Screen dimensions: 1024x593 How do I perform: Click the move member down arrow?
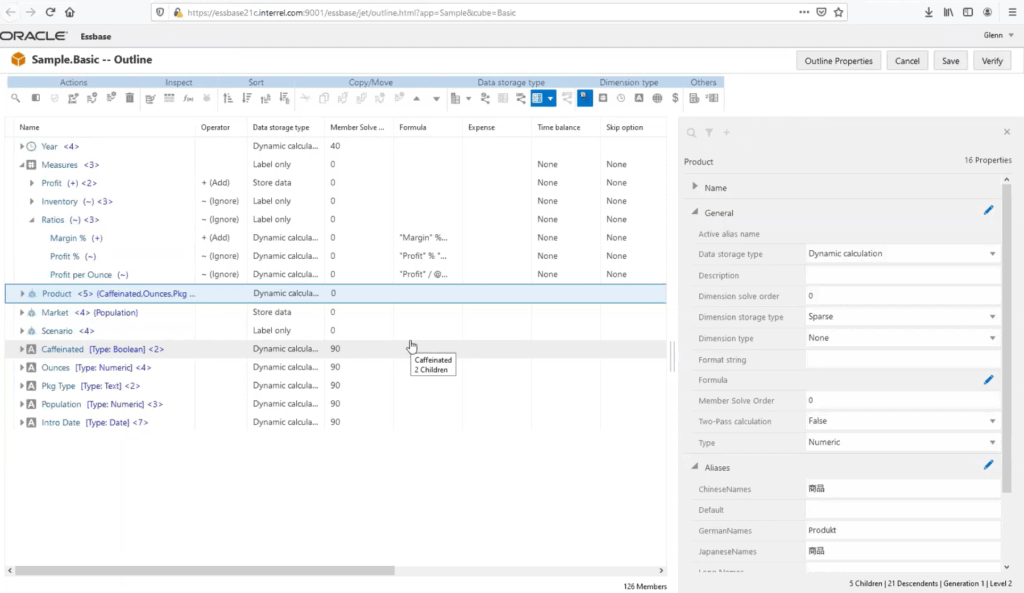[436, 99]
